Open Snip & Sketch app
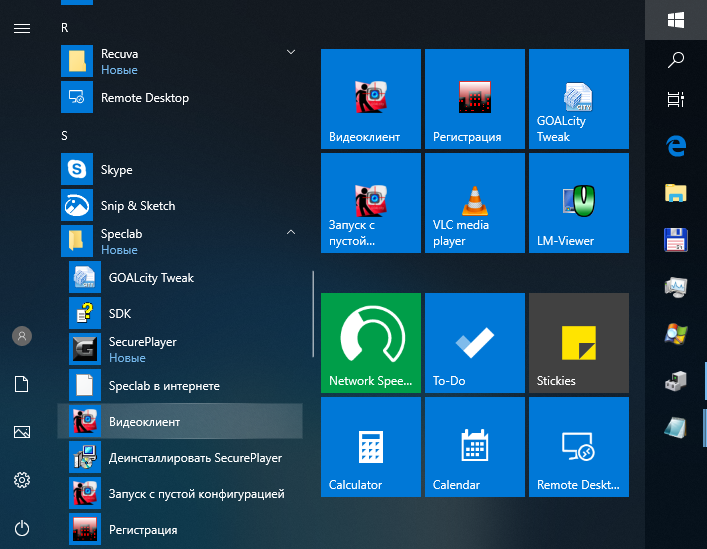Screen dimensions: 707x549 [x=180, y=206]
